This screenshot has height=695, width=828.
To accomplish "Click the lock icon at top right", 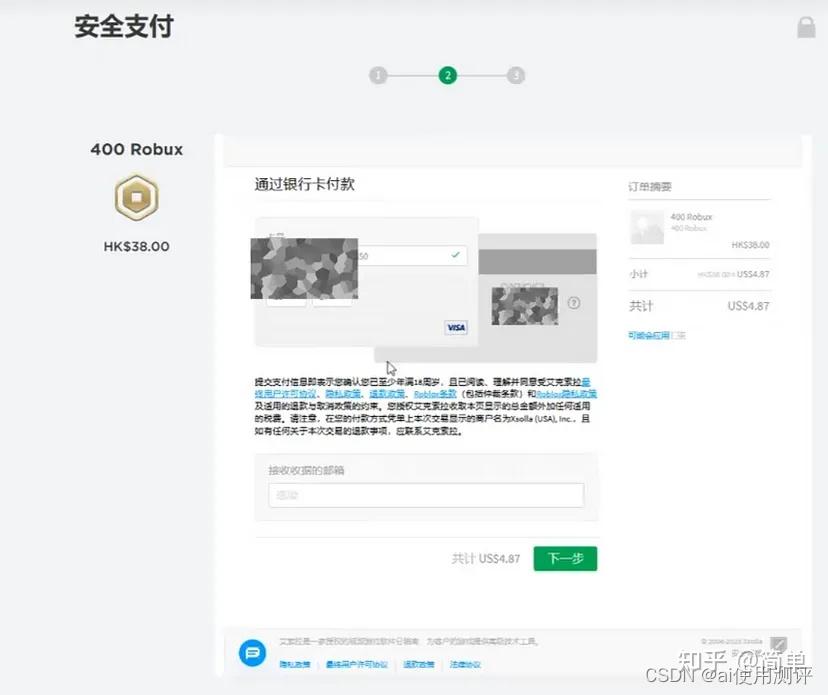I will tap(806, 30).
